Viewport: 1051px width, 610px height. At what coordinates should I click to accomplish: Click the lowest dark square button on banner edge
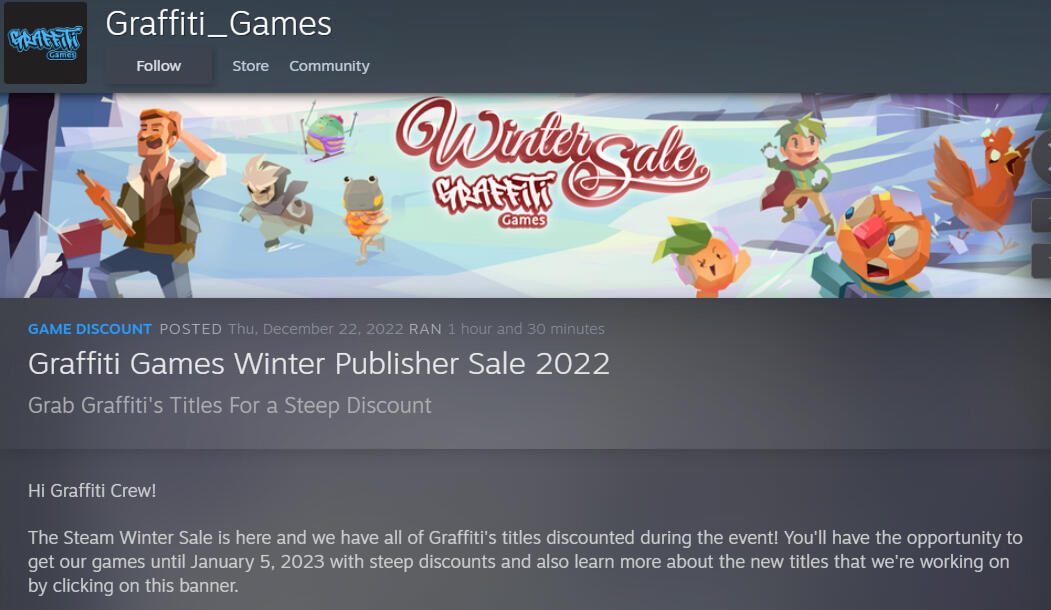click(1042, 261)
